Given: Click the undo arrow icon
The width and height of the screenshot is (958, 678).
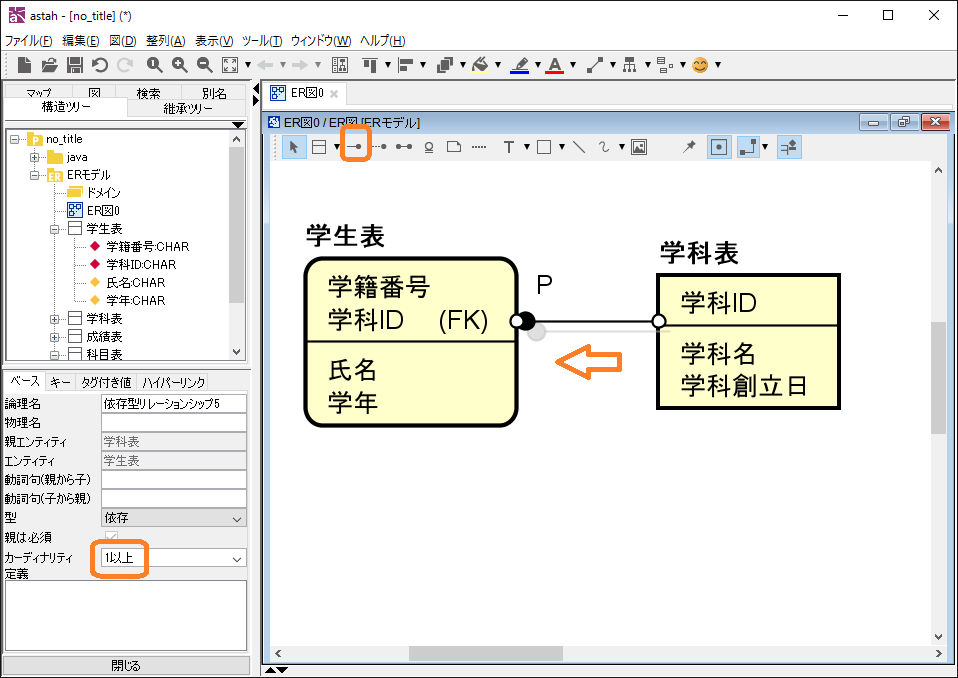Looking at the screenshot, I should coord(100,65).
